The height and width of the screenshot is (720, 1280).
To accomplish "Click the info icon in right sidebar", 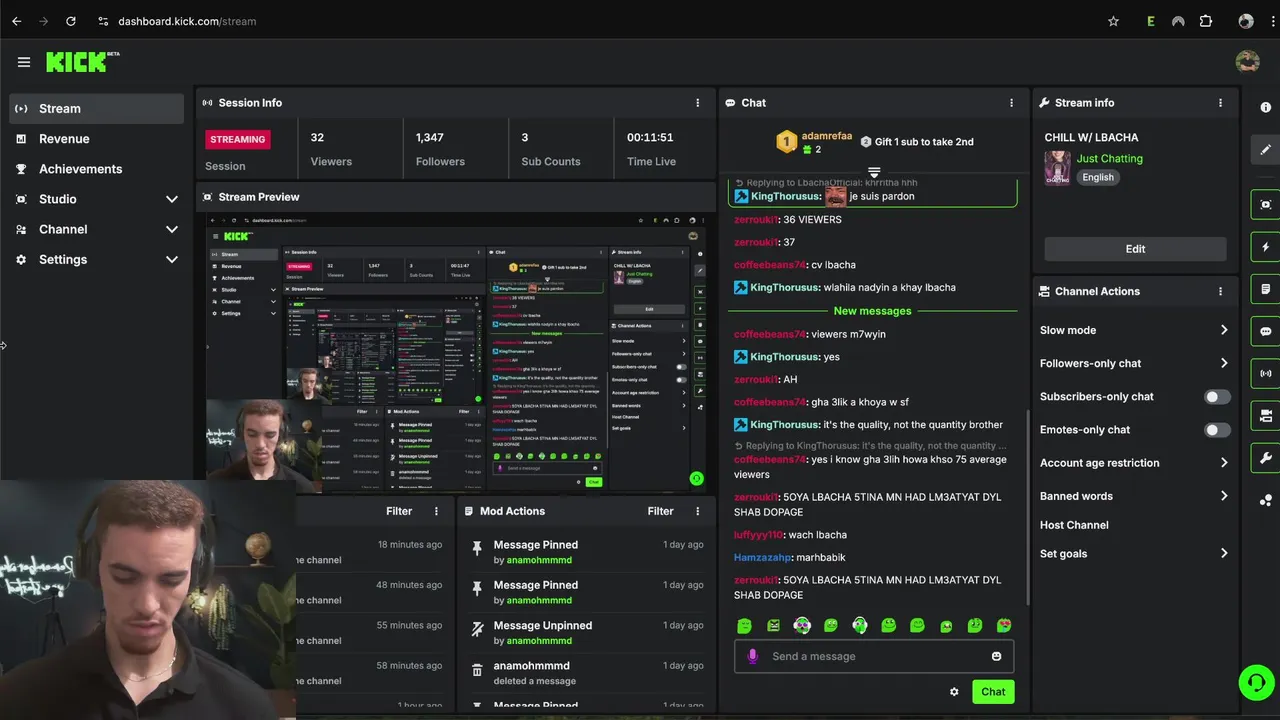I will (x=1266, y=107).
